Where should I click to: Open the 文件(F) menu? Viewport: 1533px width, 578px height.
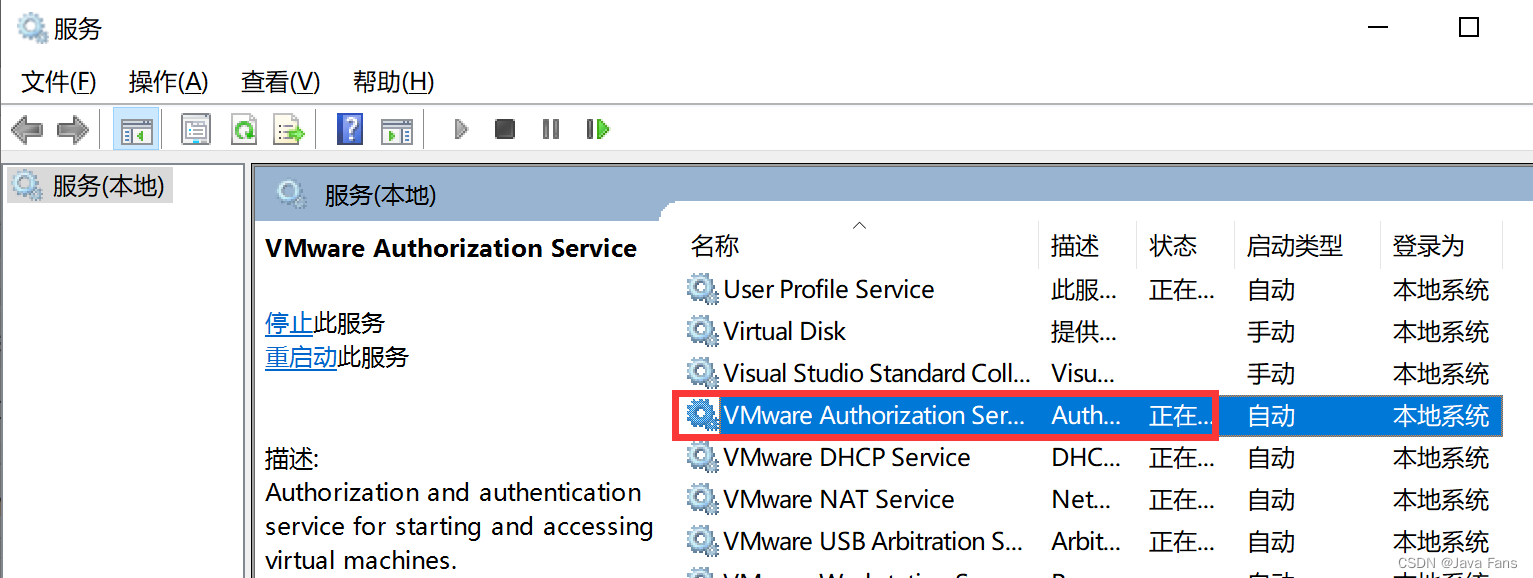pos(59,82)
